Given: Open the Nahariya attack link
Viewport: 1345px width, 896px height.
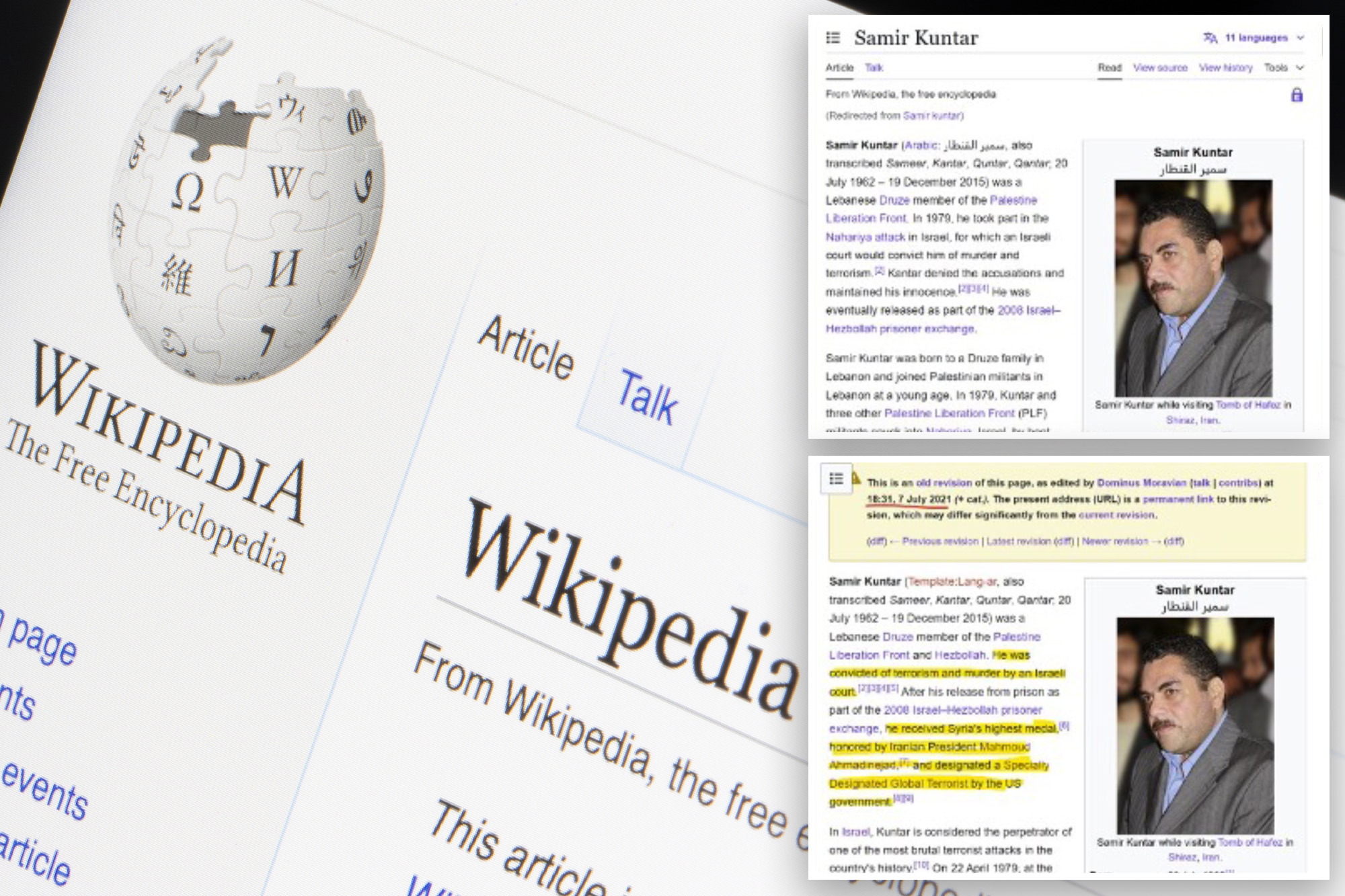Looking at the screenshot, I should (x=866, y=237).
